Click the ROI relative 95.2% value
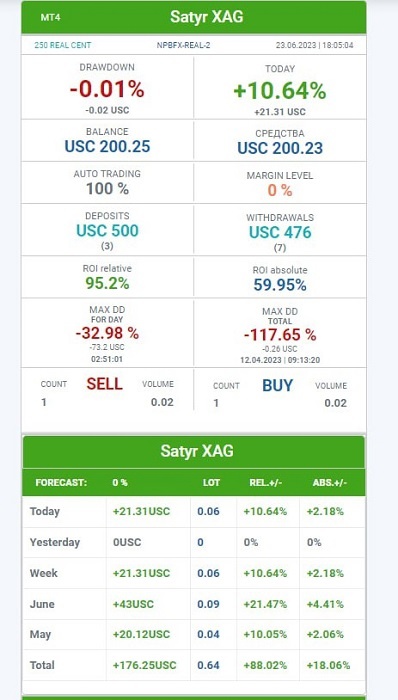 [x=108, y=283]
